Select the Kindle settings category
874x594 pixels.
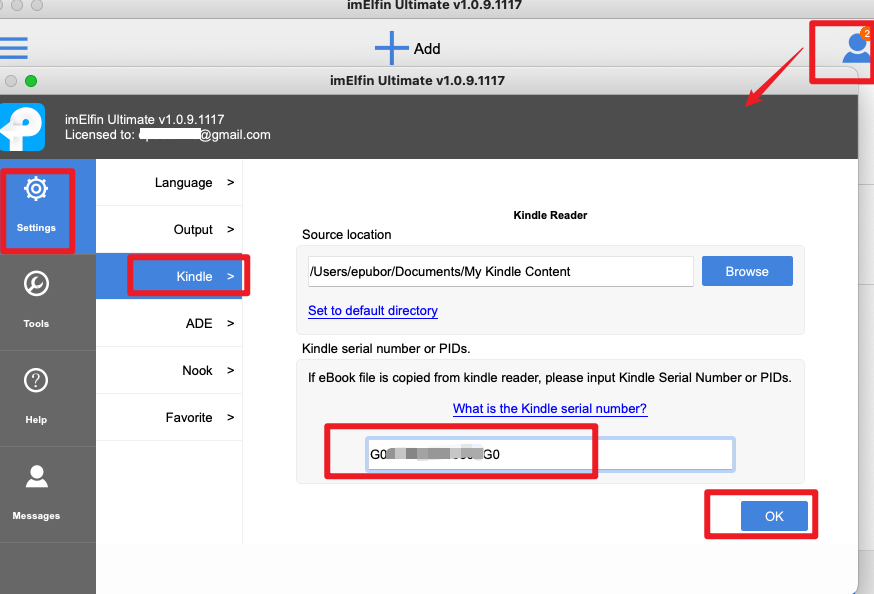coord(169,276)
